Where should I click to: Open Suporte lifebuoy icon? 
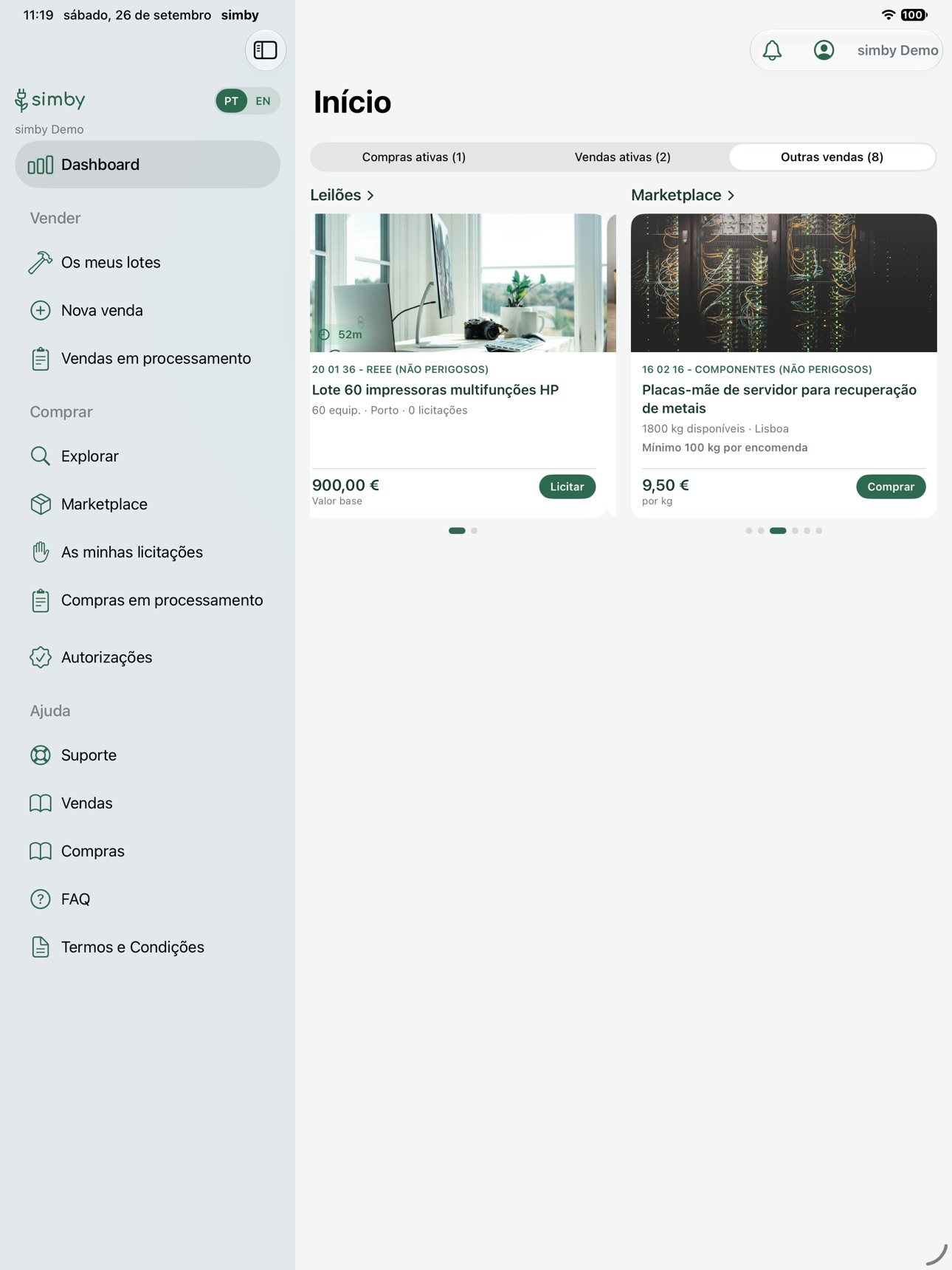[x=40, y=755]
